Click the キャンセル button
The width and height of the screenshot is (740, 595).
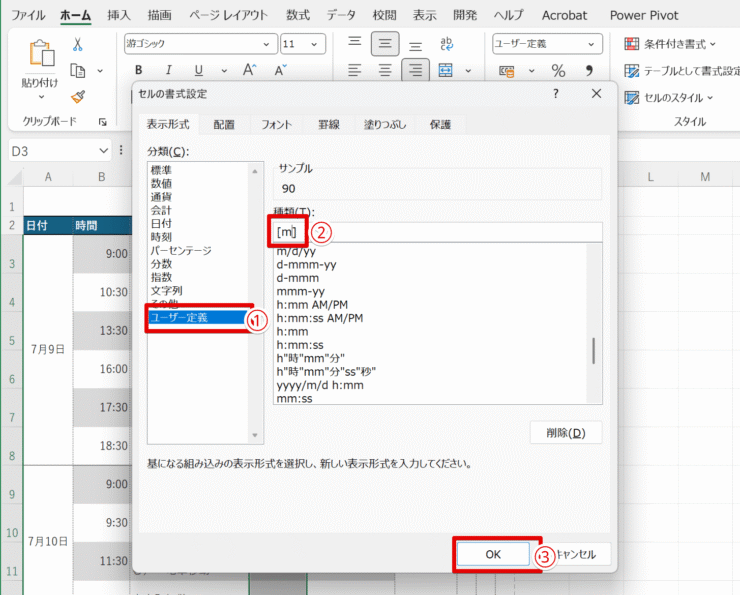point(575,554)
